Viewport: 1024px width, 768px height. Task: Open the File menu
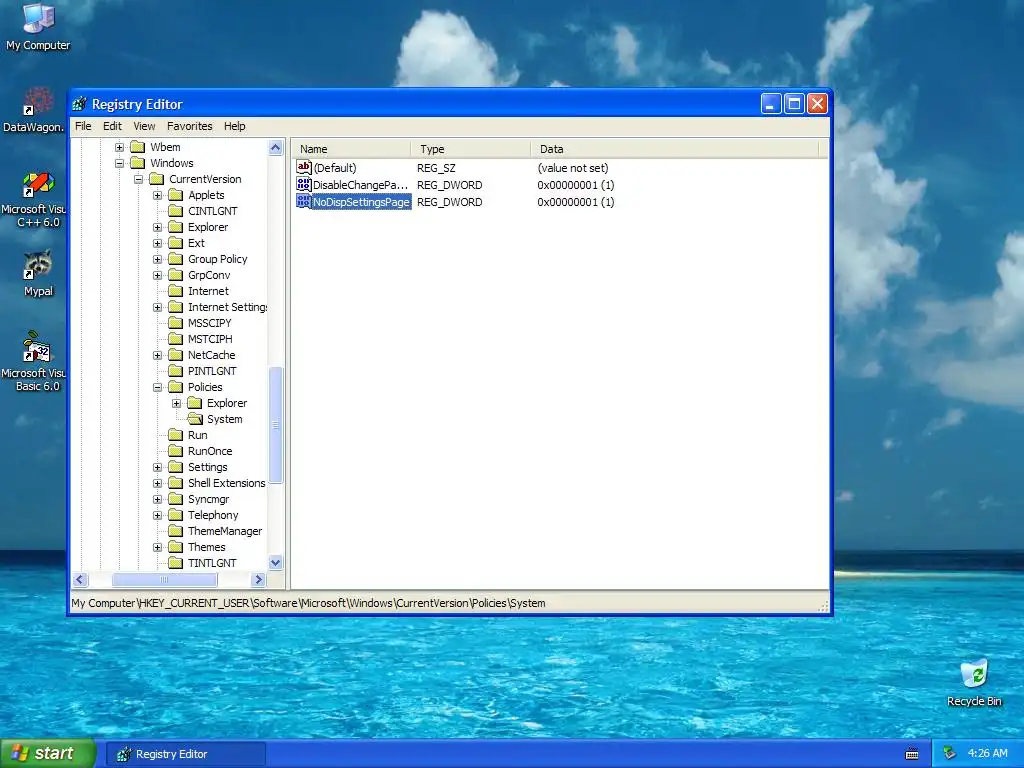[x=83, y=126]
